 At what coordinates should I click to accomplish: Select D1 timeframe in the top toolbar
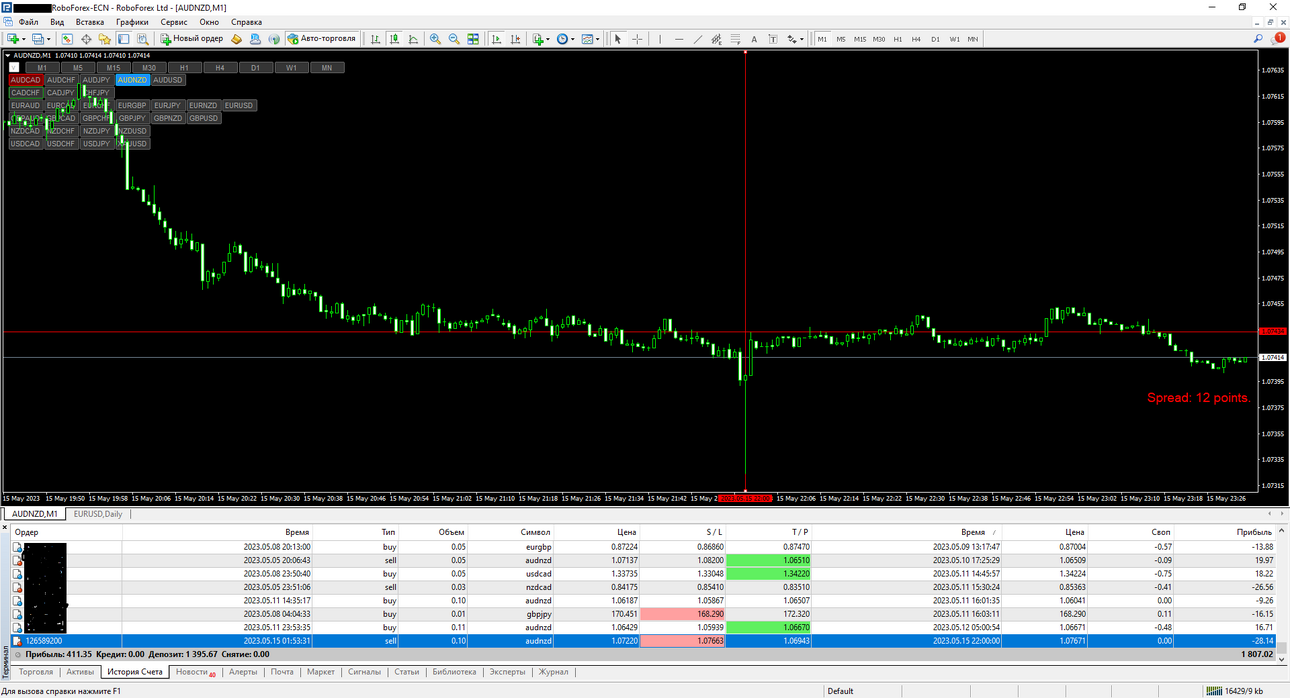point(936,39)
